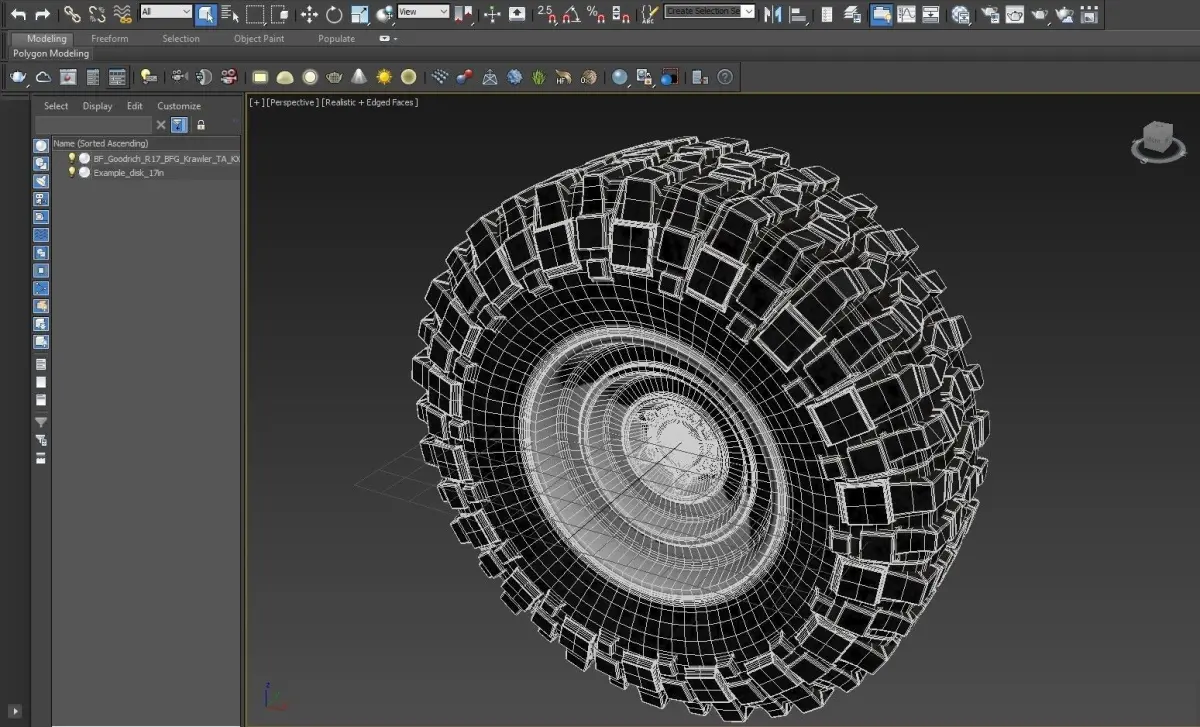Viewport: 1200px width, 727px height.
Task: Click Use Pivot Point Center button
Action: point(463,14)
